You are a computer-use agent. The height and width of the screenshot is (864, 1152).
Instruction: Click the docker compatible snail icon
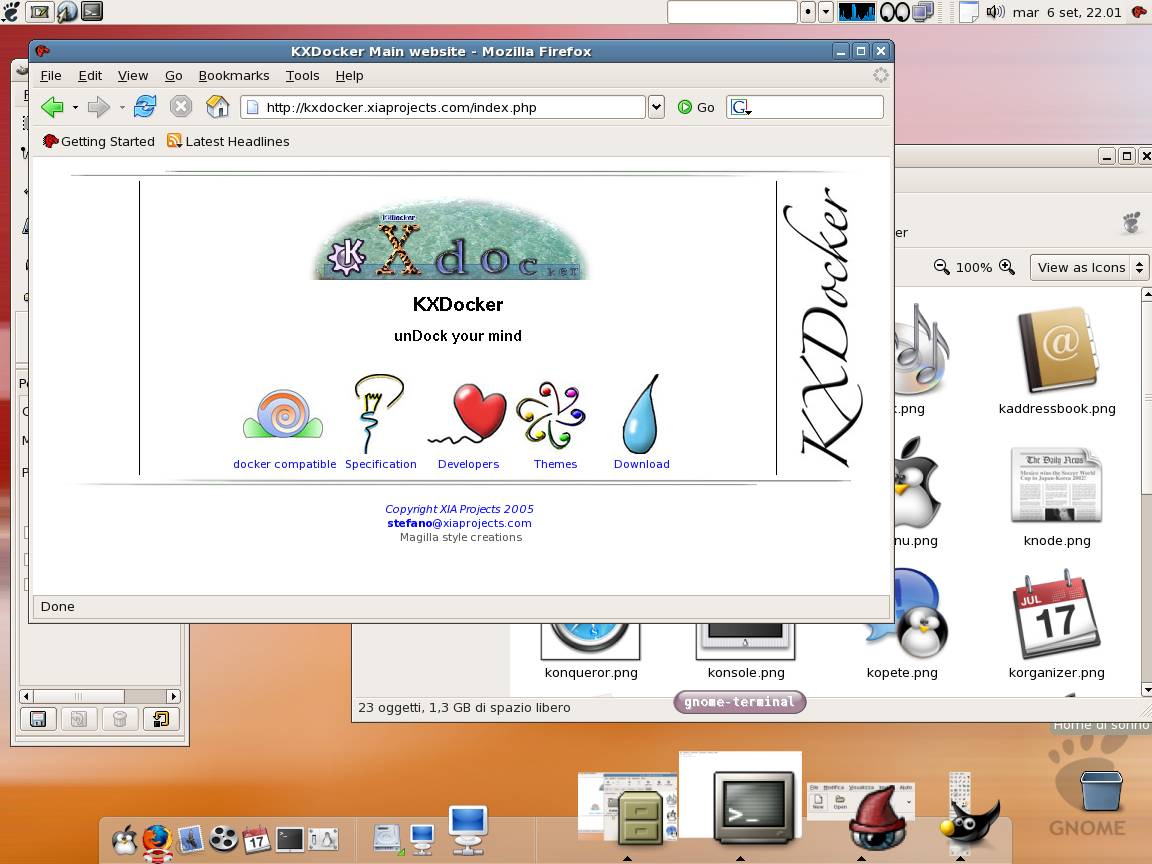[x=284, y=415]
